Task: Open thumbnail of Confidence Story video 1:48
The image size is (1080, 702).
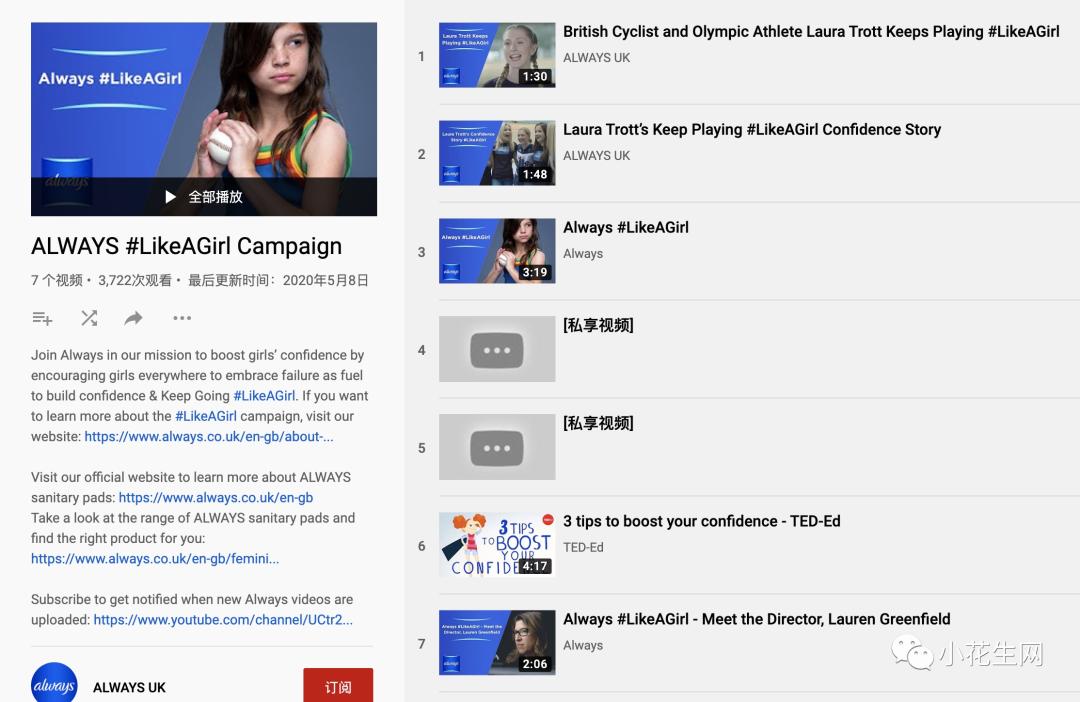Action: click(x=497, y=153)
